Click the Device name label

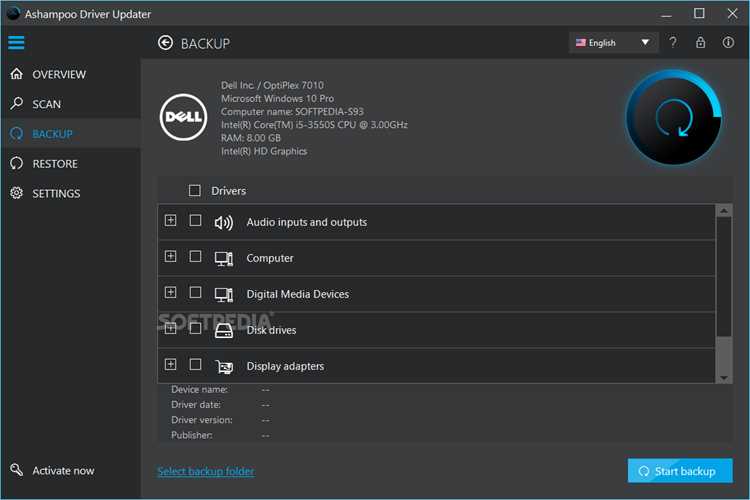(199, 389)
